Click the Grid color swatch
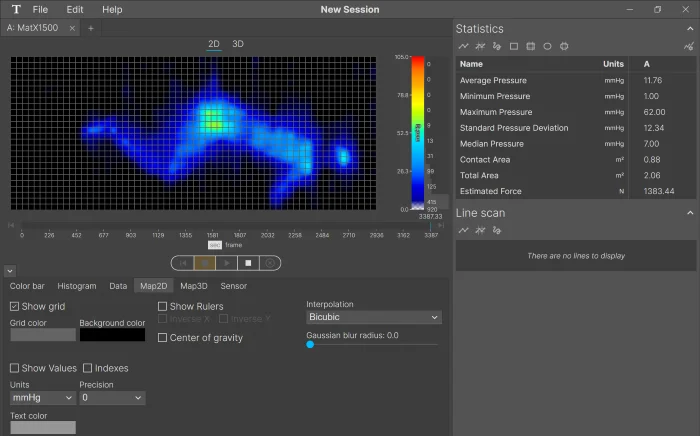Viewport: 700px width, 436px height. [x=42, y=334]
